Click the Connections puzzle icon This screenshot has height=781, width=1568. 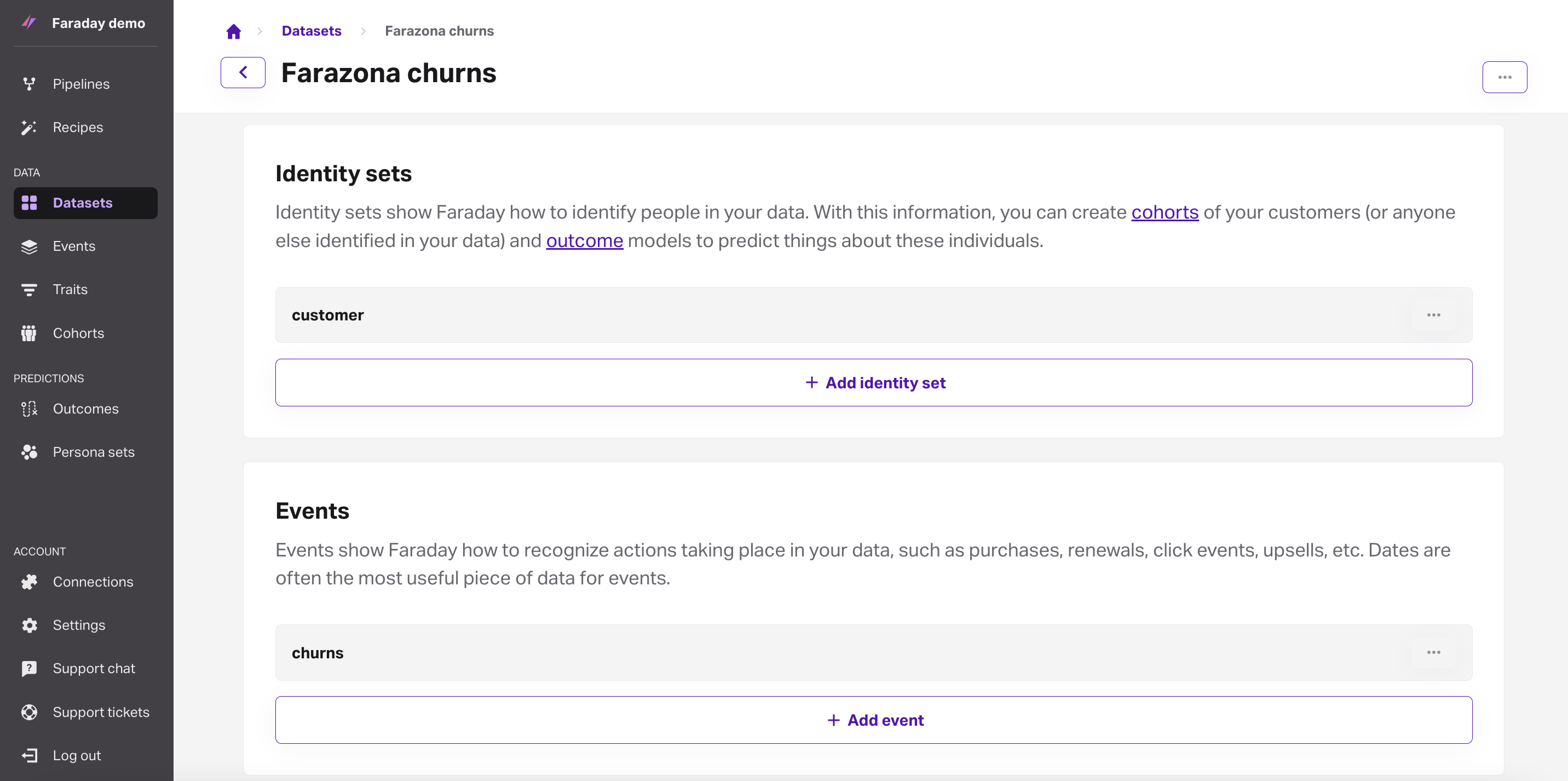click(29, 582)
